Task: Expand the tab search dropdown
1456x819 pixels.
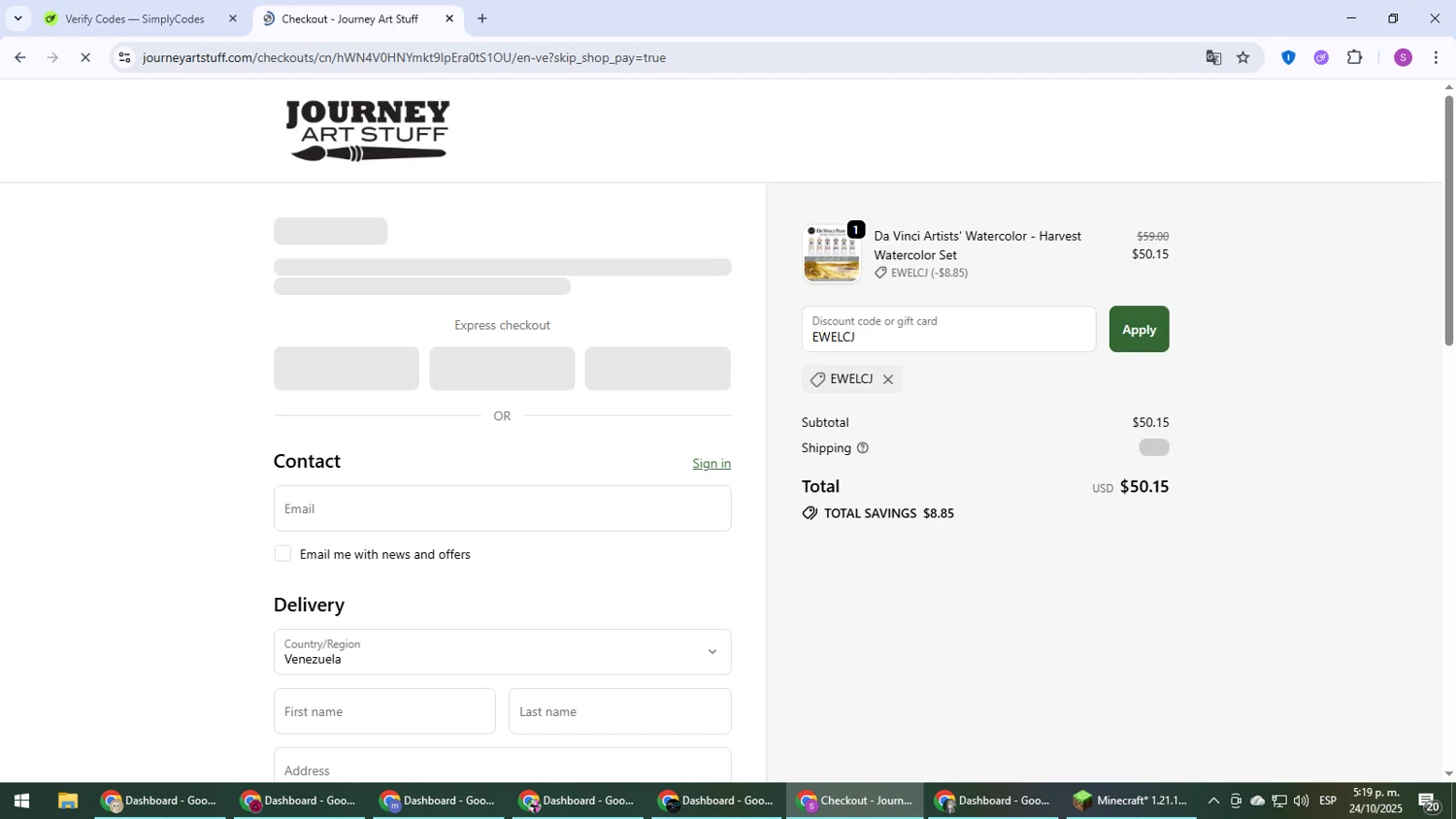Action: tap(17, 18)
